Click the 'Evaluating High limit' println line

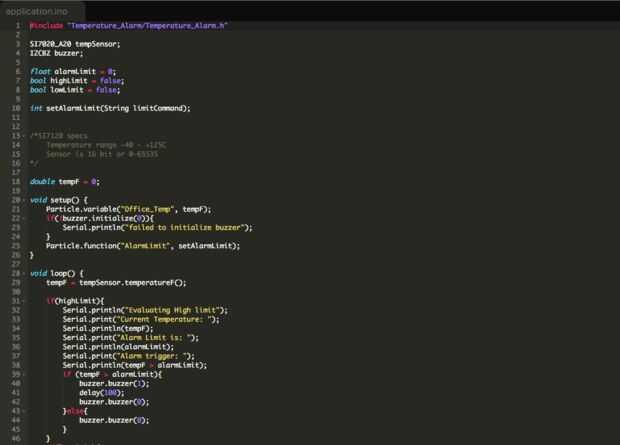(x=145, y=310)
